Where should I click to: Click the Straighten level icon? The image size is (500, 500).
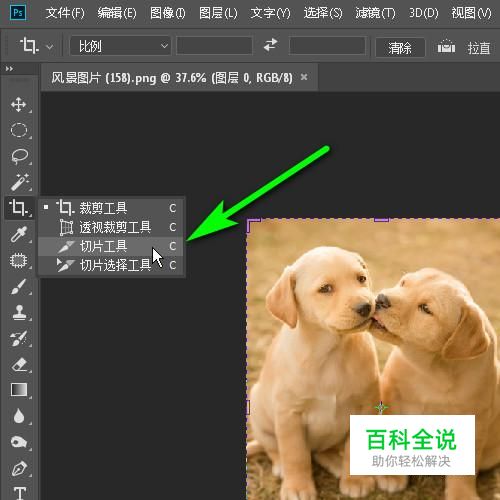[446, 47]
